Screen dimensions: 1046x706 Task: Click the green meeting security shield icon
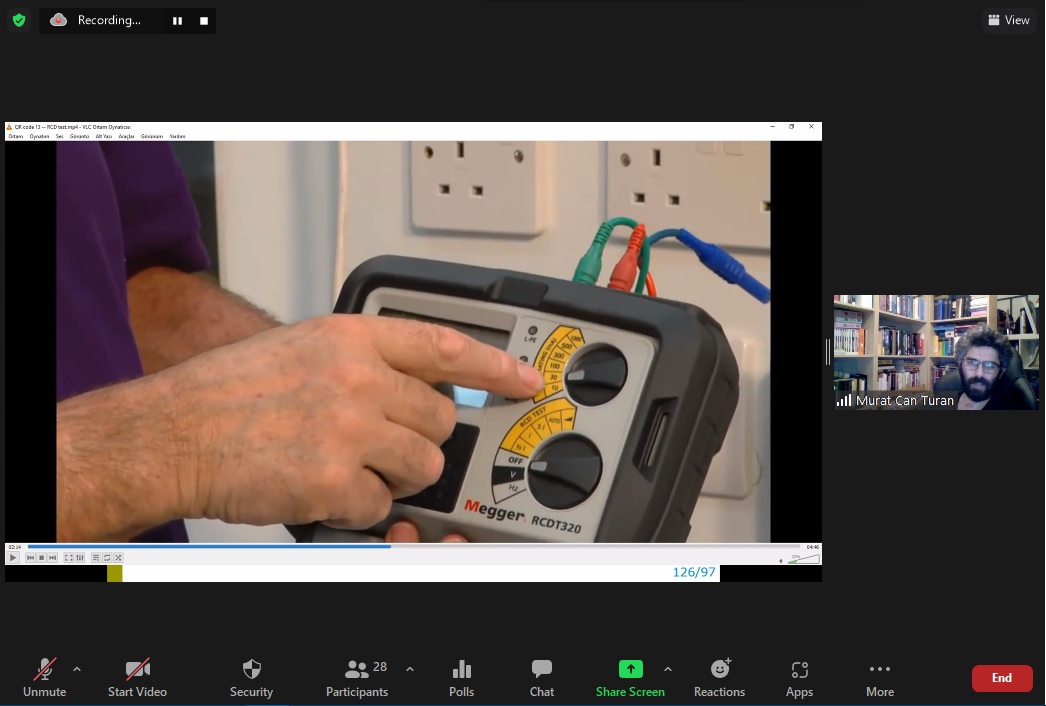point(19,20)
